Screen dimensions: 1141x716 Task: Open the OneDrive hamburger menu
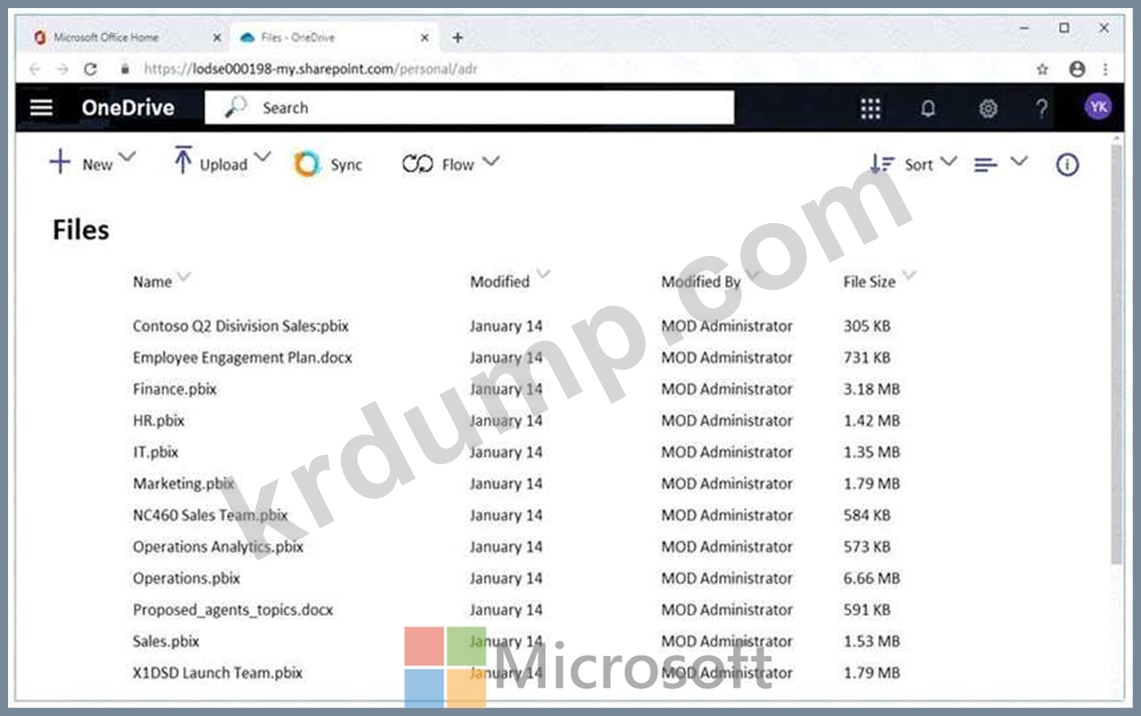pyautogui.click(x=41, y=108)
